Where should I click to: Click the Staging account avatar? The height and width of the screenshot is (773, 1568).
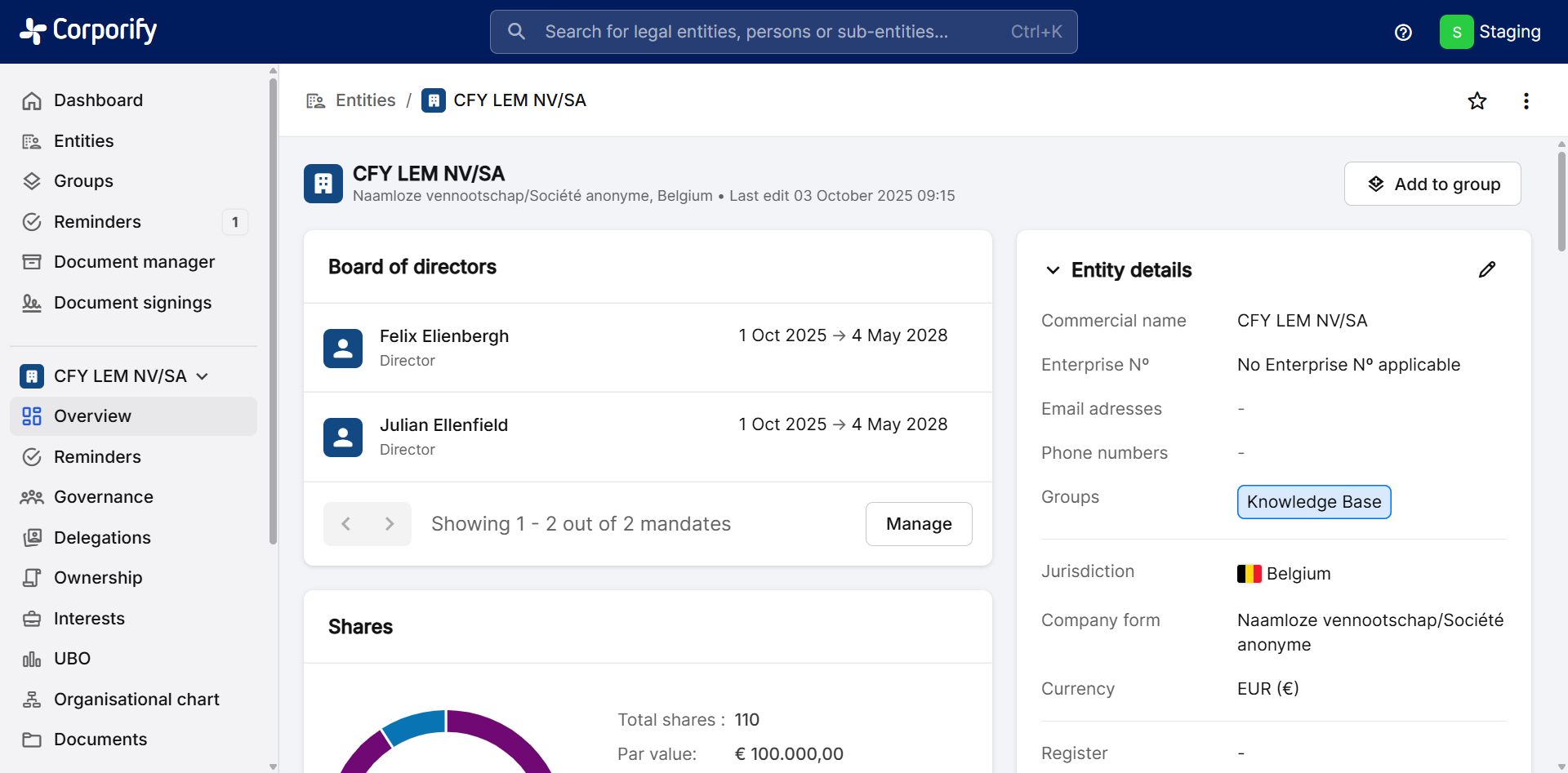coord(1456,32)
